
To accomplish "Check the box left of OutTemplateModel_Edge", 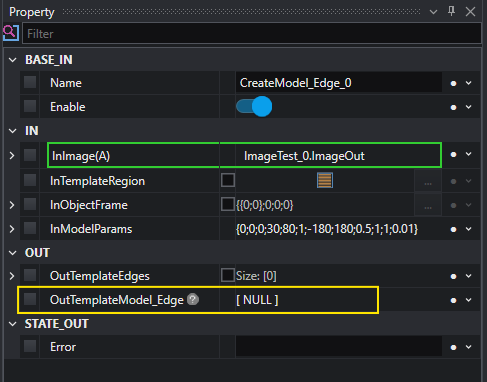I will (x=30, y=299).
